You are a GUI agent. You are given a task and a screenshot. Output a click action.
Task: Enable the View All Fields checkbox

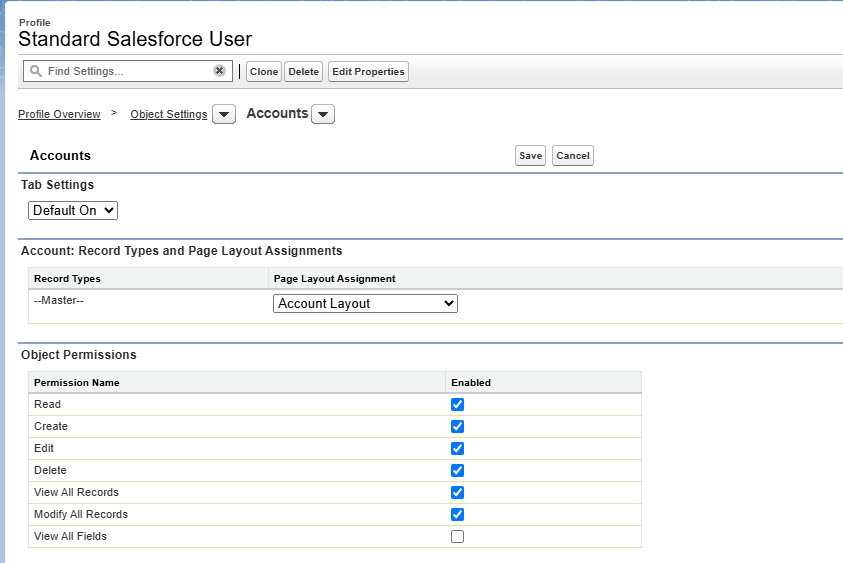(458, 537)
